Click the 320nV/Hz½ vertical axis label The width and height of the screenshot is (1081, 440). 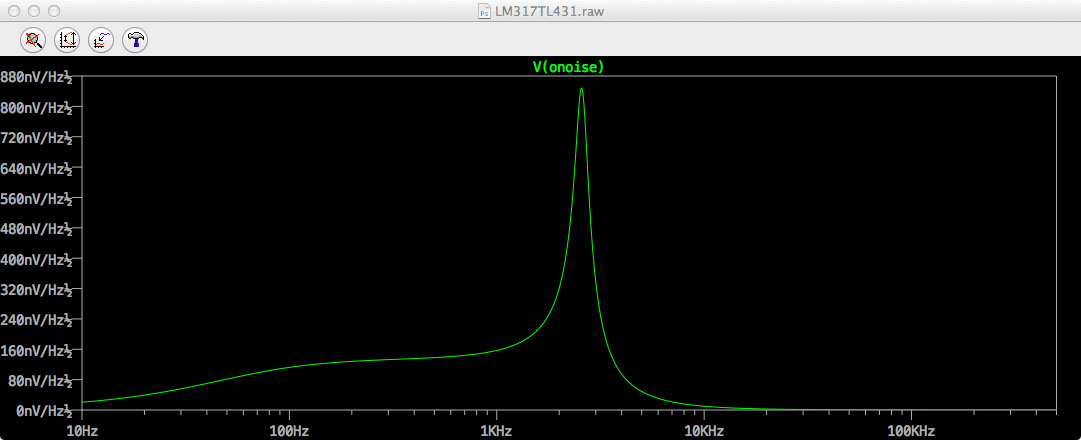click(36, 291)
